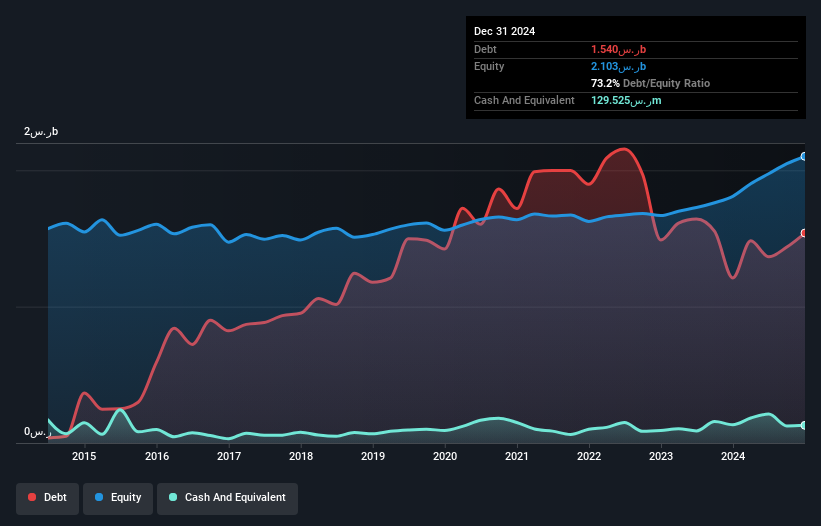Select the 2015 x-axis label

(x=84, y=456)
